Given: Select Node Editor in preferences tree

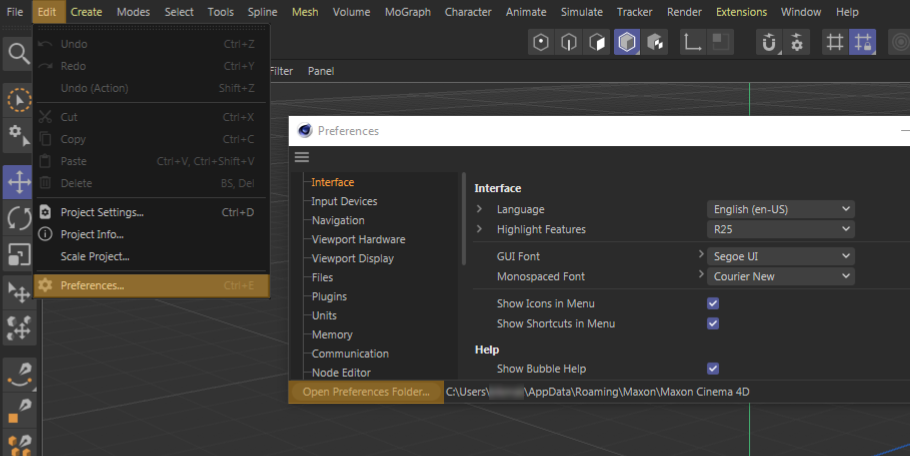Looking at the screenshot, I should click(341, 373).
